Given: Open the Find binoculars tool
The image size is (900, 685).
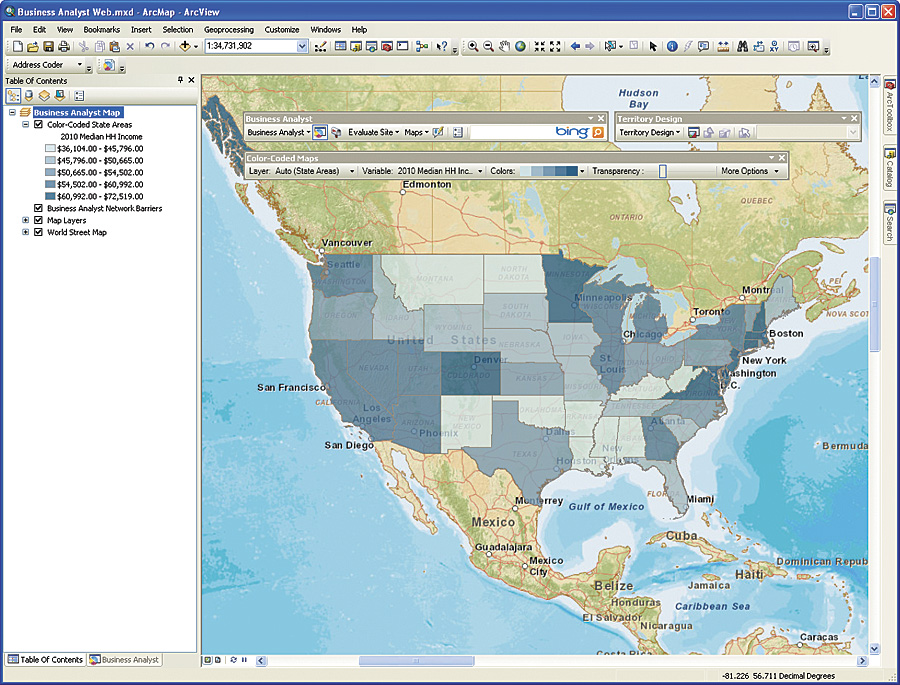Looking at the screenshot, I should (x=744, y=46).
